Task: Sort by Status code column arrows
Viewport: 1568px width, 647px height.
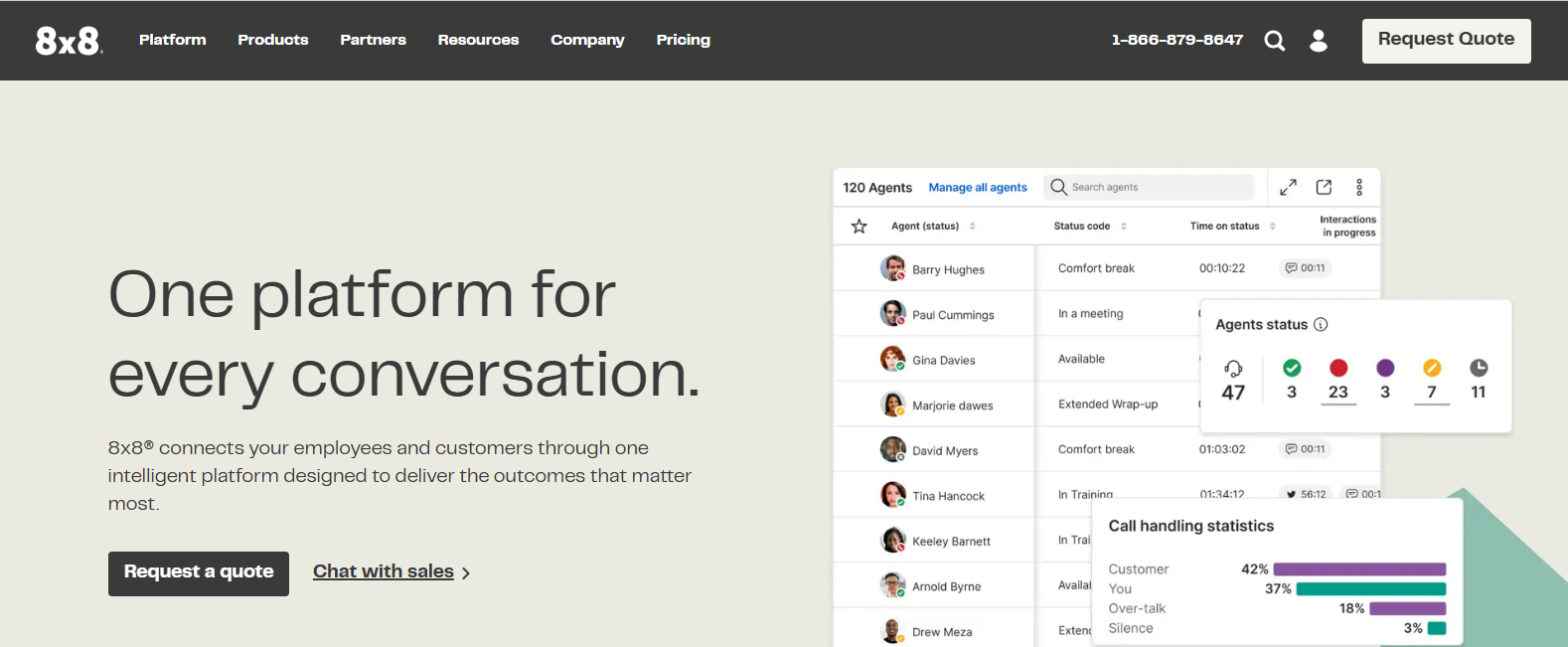Action: 1124,227
